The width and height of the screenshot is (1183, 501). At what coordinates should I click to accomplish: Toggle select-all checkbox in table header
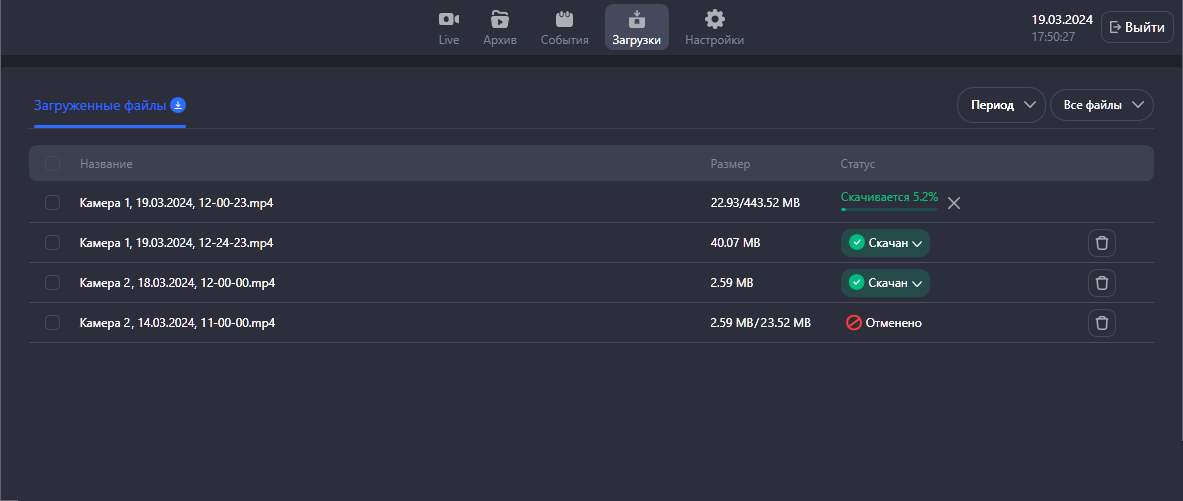tap(53, 163)
